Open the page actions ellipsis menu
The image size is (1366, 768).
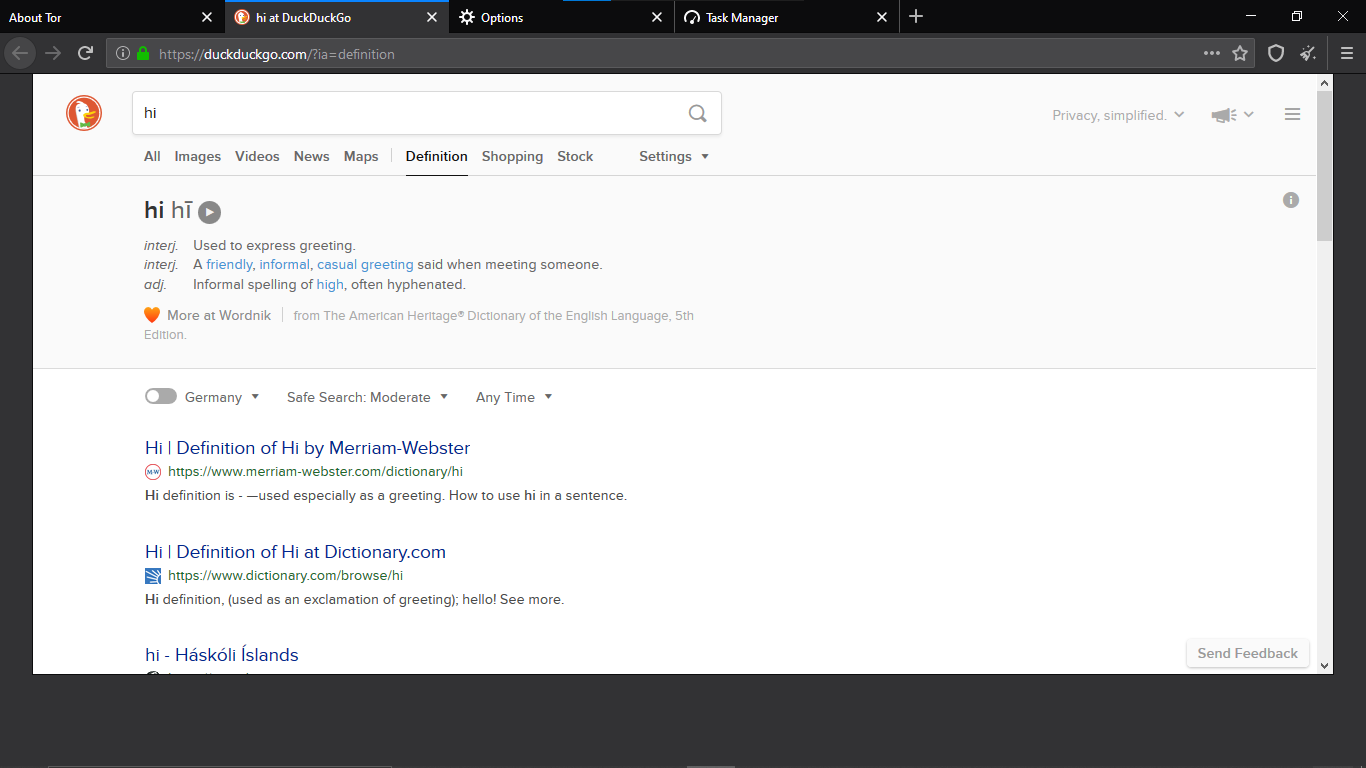click(1211, 53)
